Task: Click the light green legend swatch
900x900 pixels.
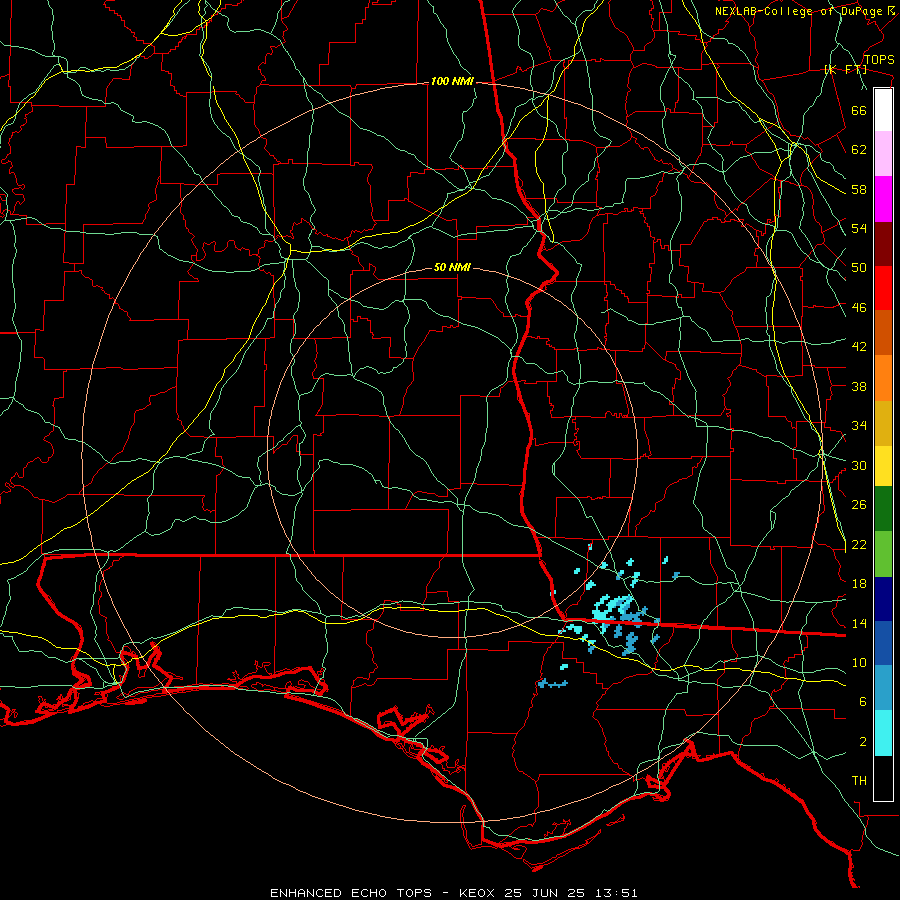Action: pos(883,553)
